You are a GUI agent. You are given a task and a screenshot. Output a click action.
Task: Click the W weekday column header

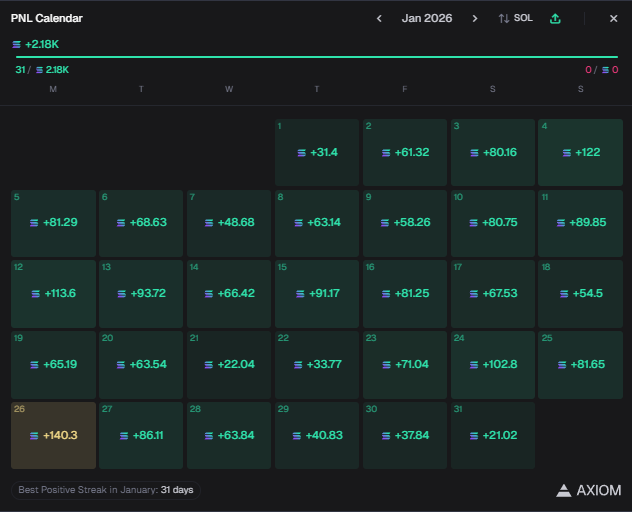229,89
